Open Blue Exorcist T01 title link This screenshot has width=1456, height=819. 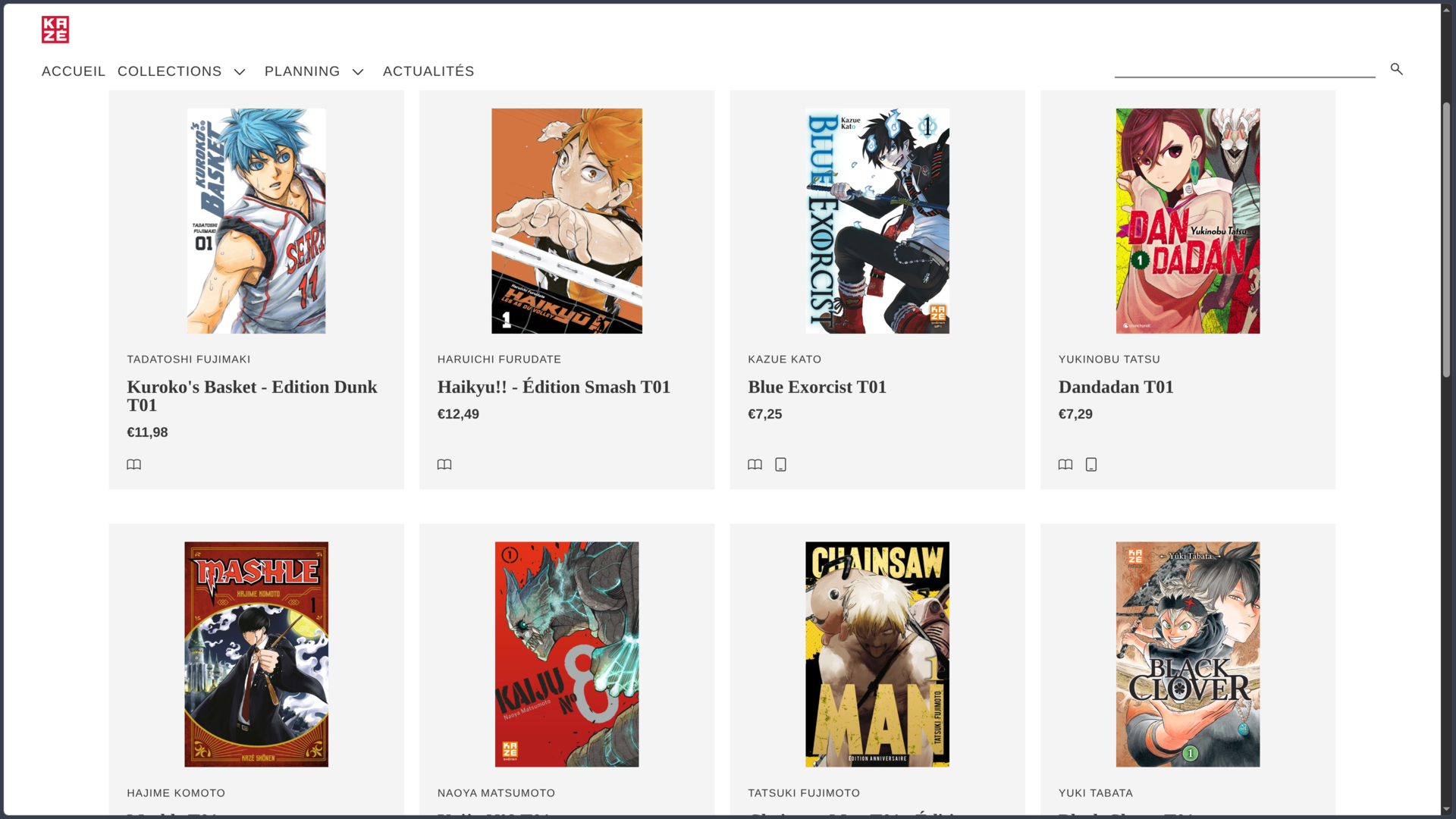pyautogui.click(x=817, y=387)
